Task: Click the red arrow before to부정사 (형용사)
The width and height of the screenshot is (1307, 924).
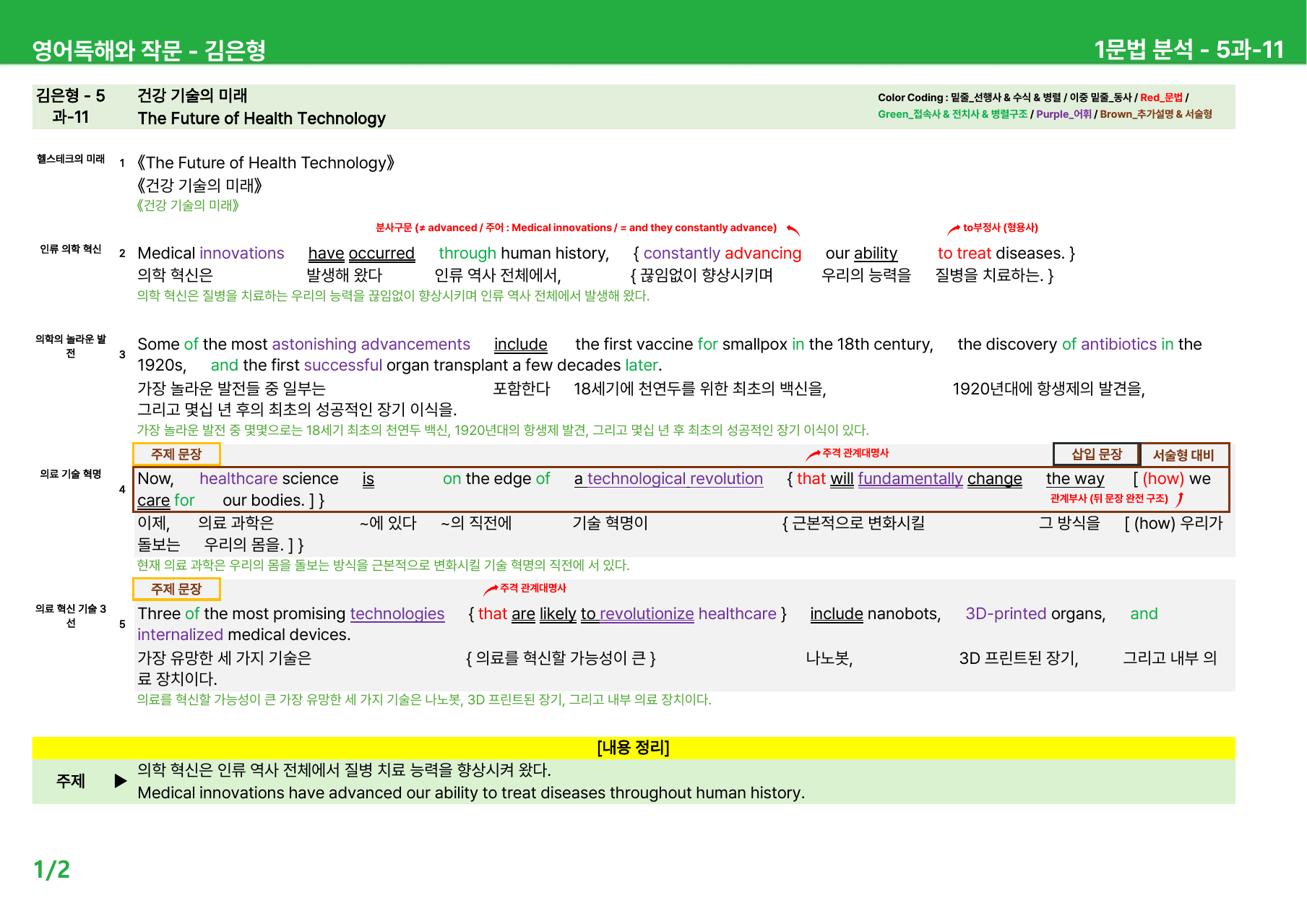Action: [x=954, y=229]
